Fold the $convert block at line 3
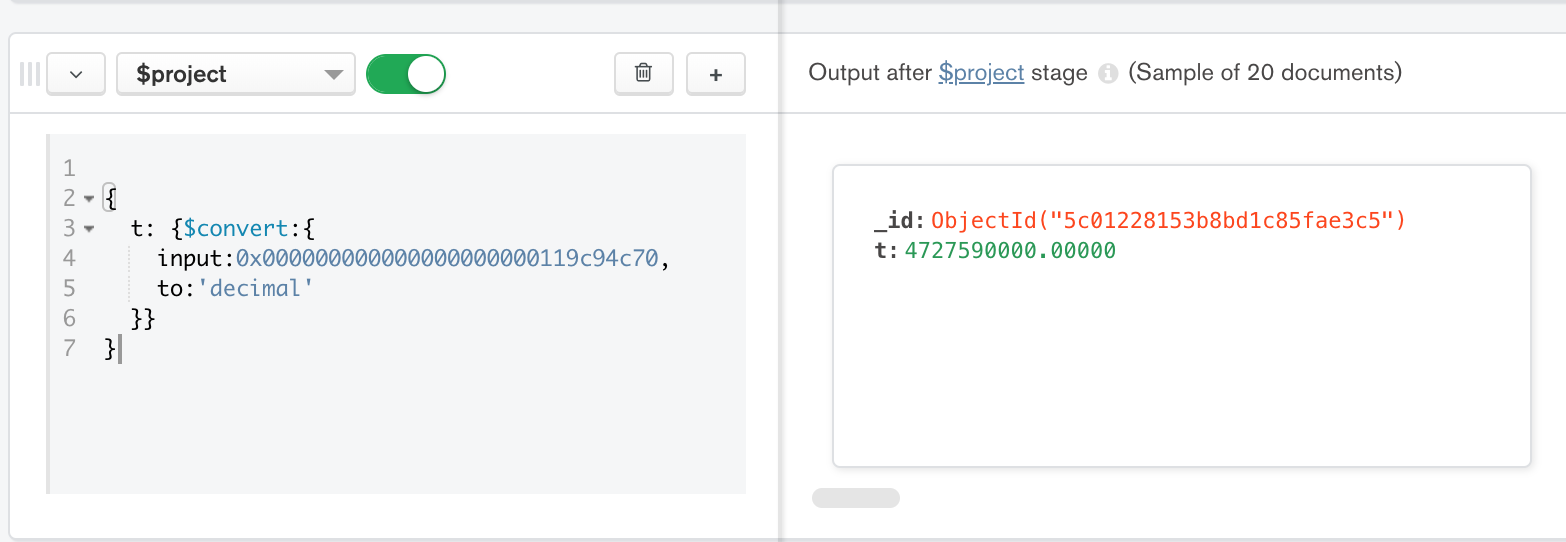Viewport: 1566px width, 542px height. (x=89, y=229)
